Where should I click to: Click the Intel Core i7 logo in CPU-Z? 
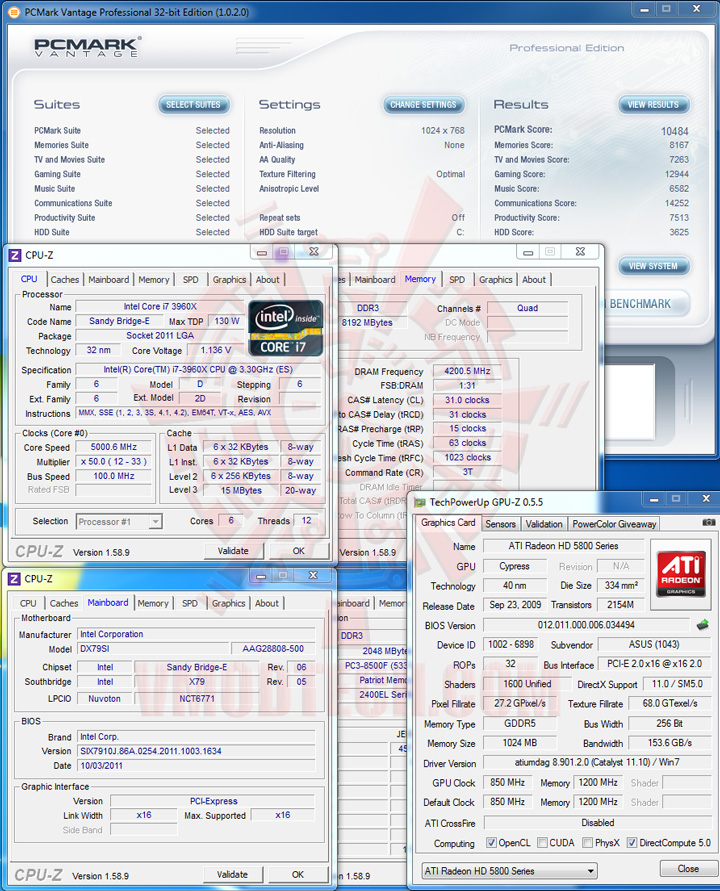click(285, 328)
